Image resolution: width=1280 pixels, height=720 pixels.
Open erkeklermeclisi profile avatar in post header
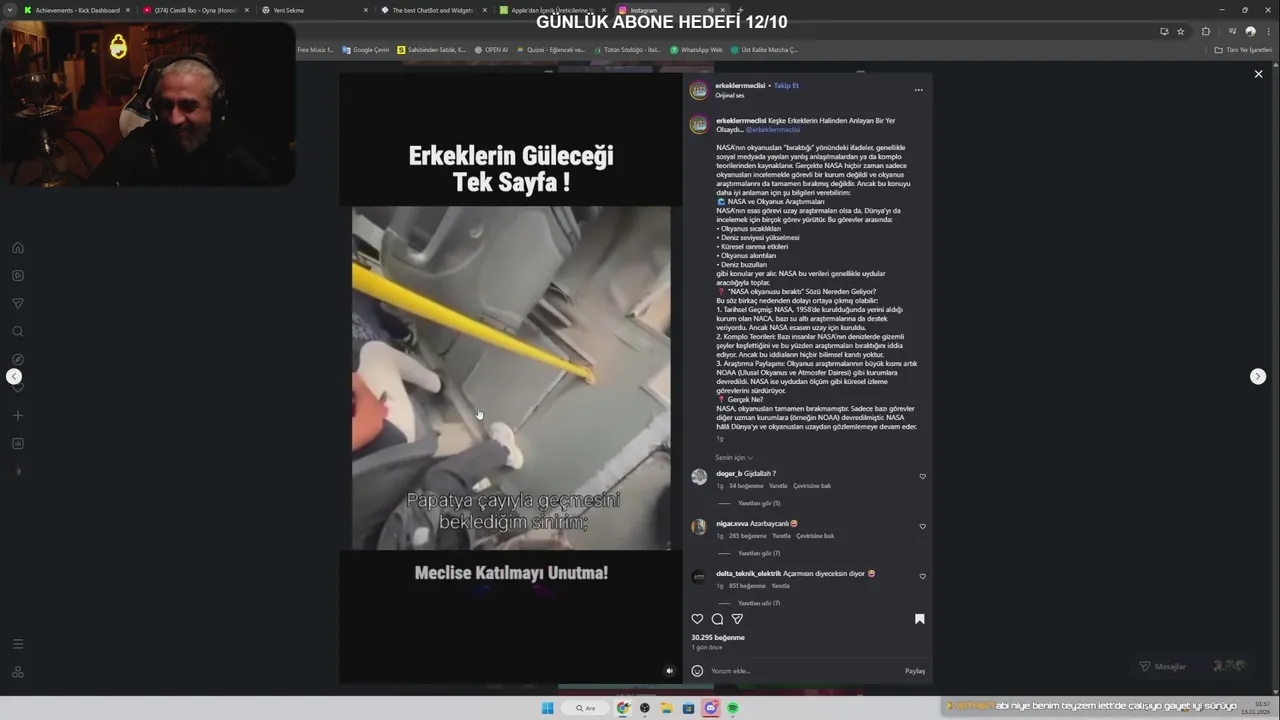tap(699, 90)
